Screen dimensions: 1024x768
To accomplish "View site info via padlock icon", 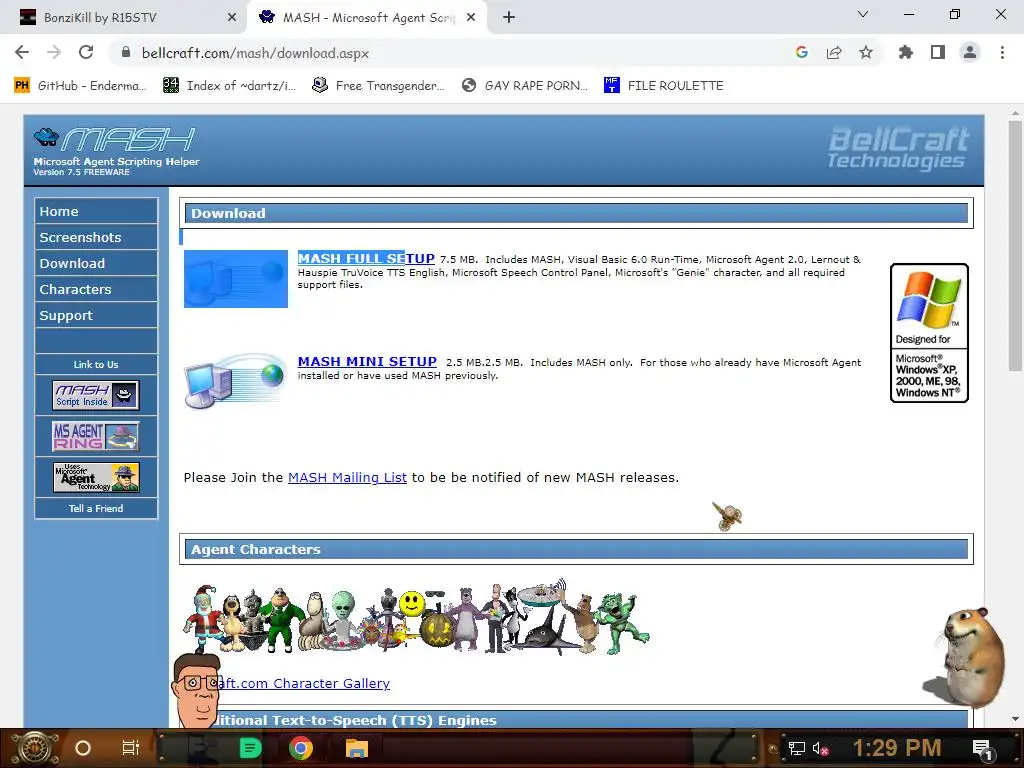I will coord(127,52).
